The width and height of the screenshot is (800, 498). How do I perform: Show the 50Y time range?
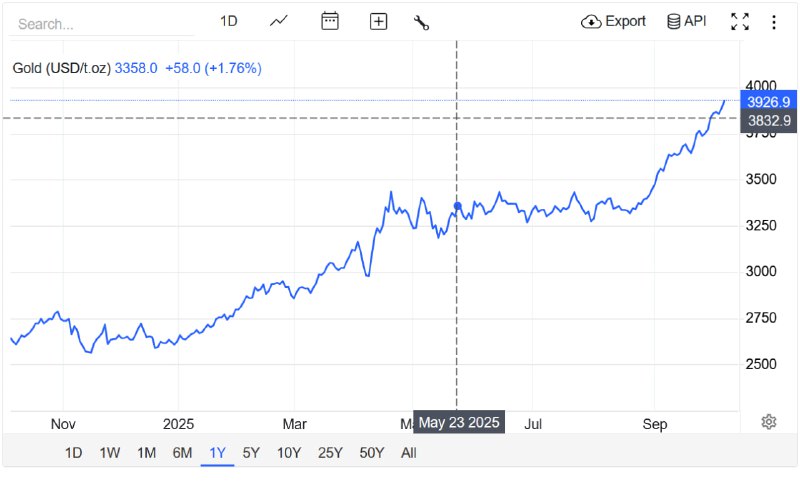tap(371, 452)
